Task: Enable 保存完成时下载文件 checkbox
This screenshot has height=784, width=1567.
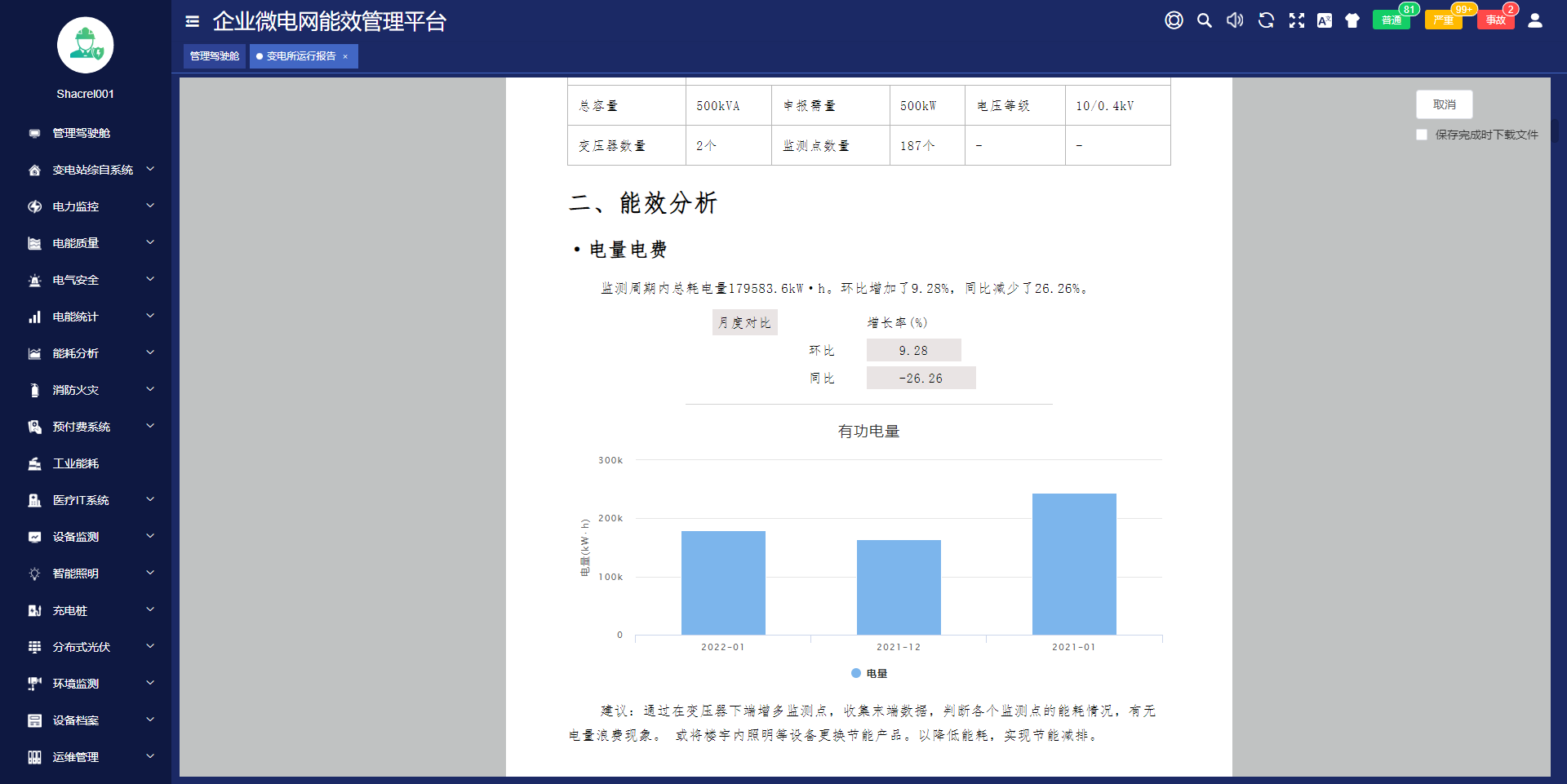Action: (x=1422, y=135)
